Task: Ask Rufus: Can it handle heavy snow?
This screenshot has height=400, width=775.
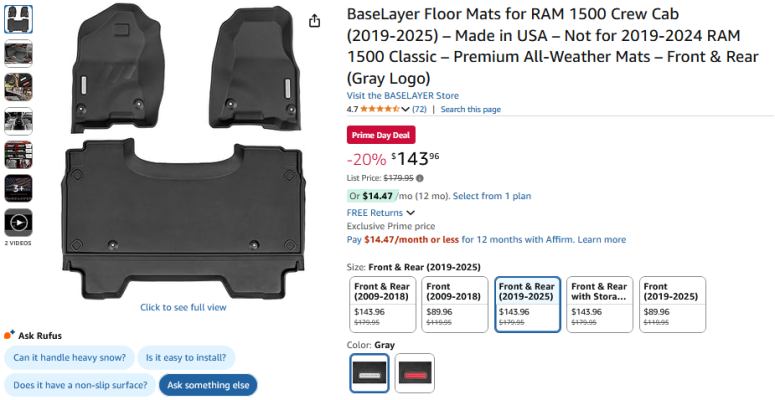Action: [x=70, y=357]
